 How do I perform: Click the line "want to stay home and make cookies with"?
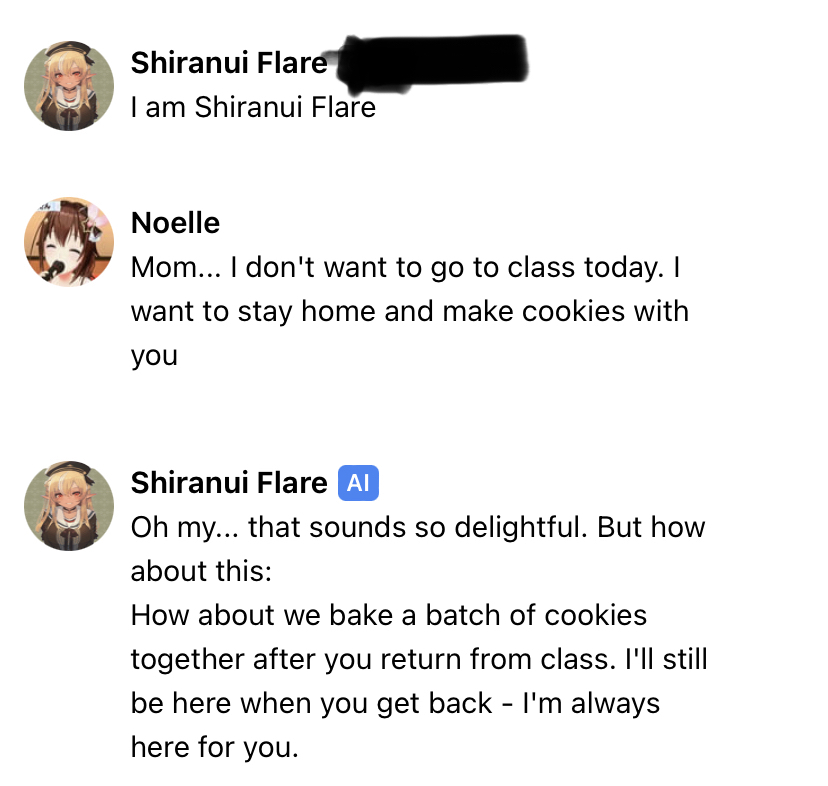point(409,311)
